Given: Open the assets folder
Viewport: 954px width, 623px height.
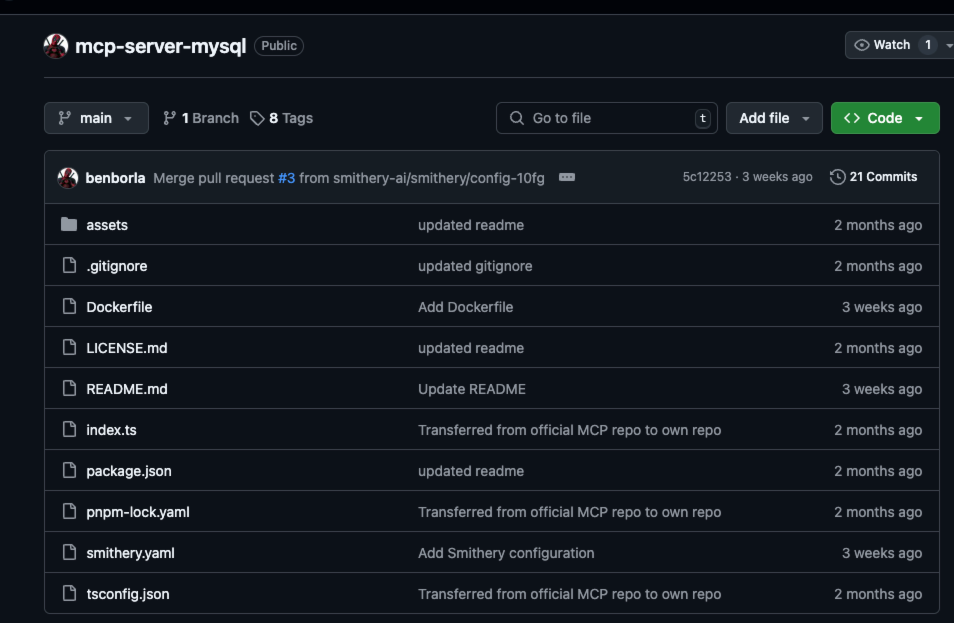Looking at the screenshot, I should (x=107, y=225).
